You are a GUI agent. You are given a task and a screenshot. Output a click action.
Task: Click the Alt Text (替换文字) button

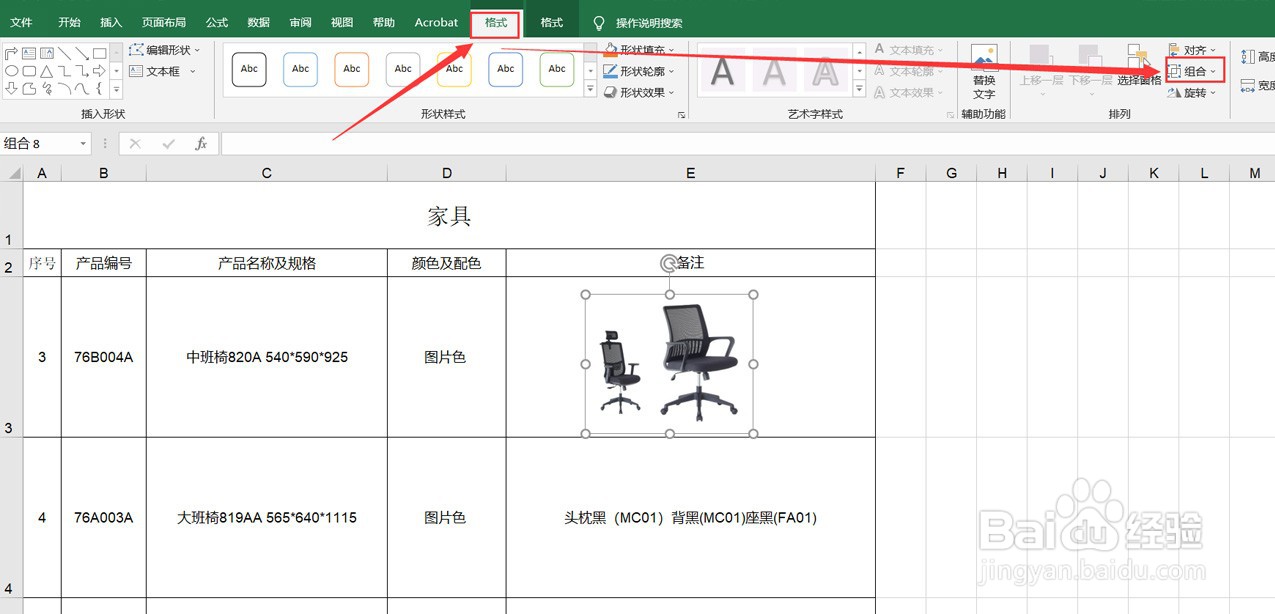coord(984,72)
